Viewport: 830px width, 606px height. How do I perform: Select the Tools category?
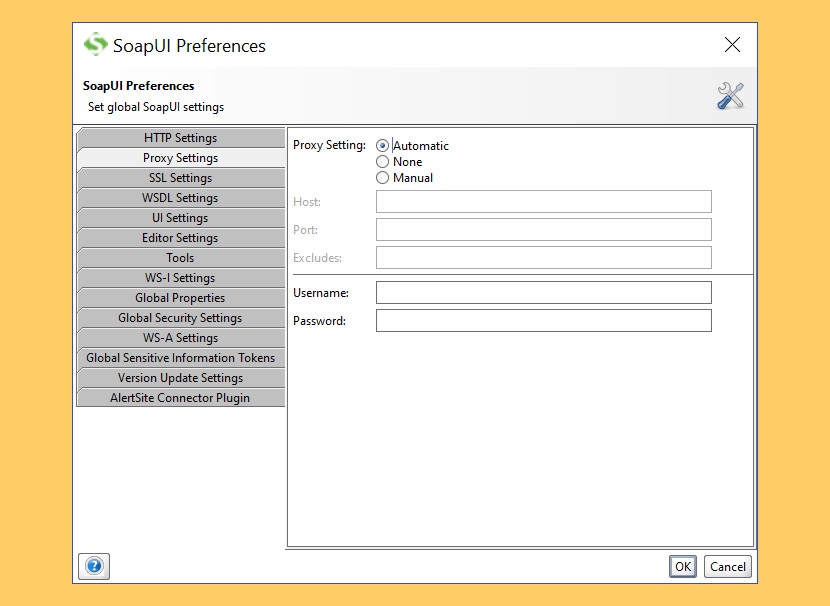pyautogui.click(x=180, y=257)
